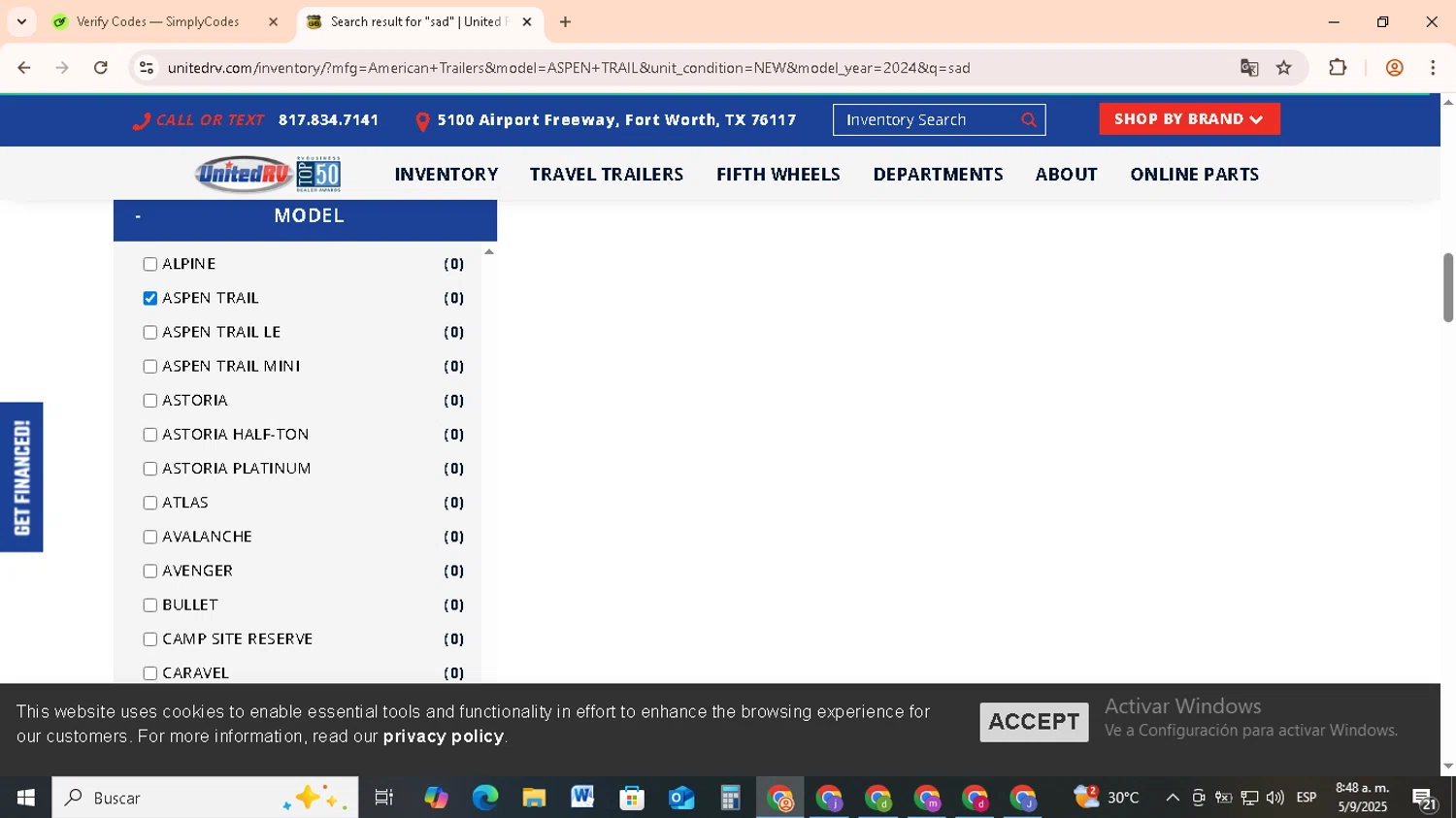This screenshot has height=818, width=1456.
Task: Open Microsoft Store from the taskbar
Action: tap(632, 798)
